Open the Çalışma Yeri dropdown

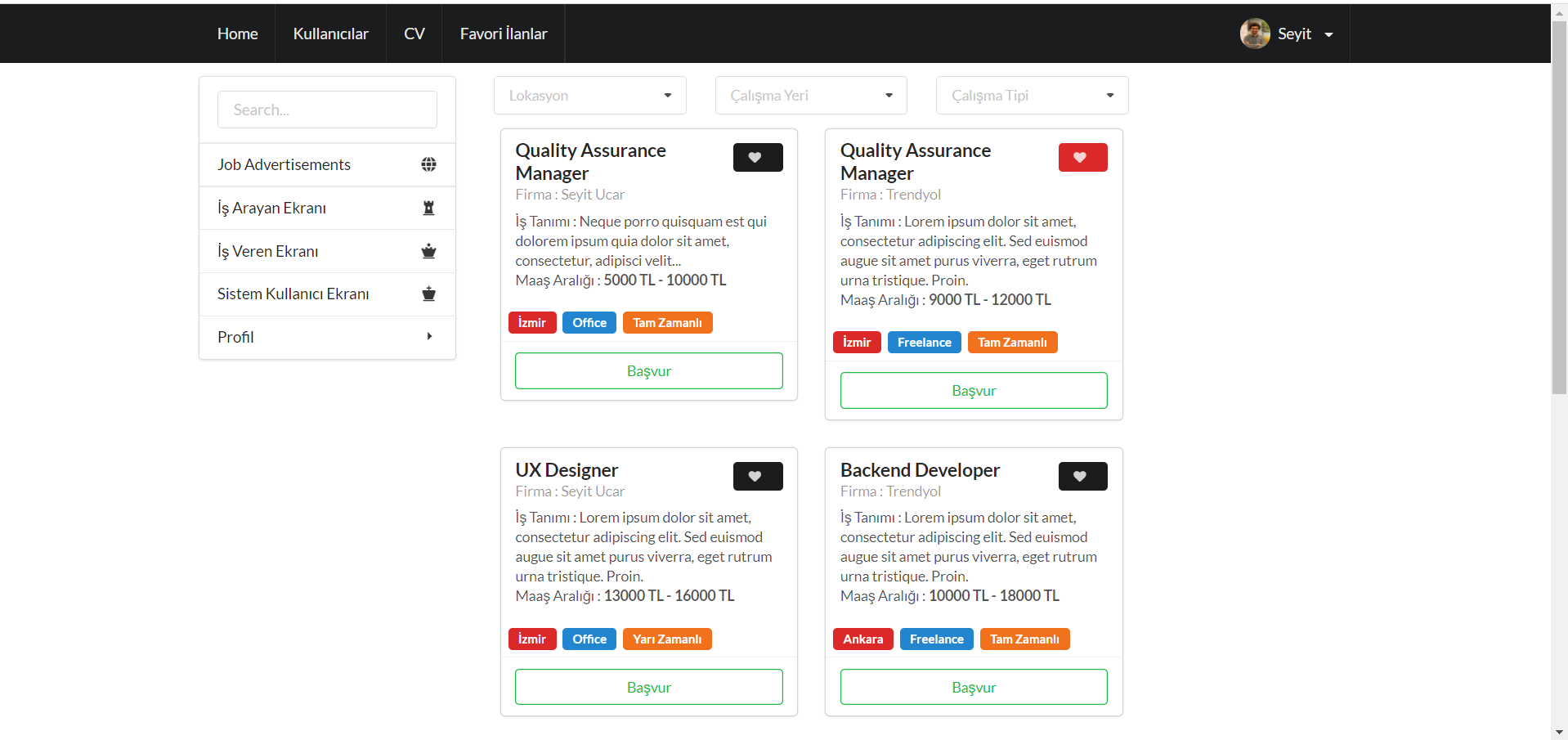[810, 95]
